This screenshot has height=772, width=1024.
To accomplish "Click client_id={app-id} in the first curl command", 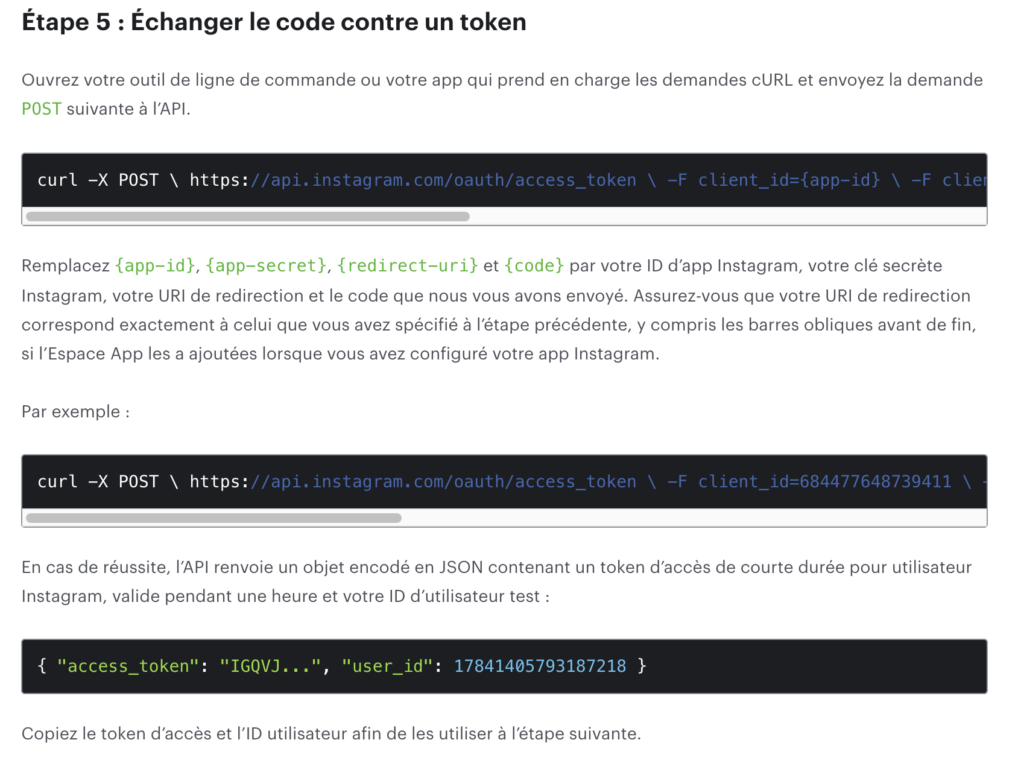I will 789,180.
